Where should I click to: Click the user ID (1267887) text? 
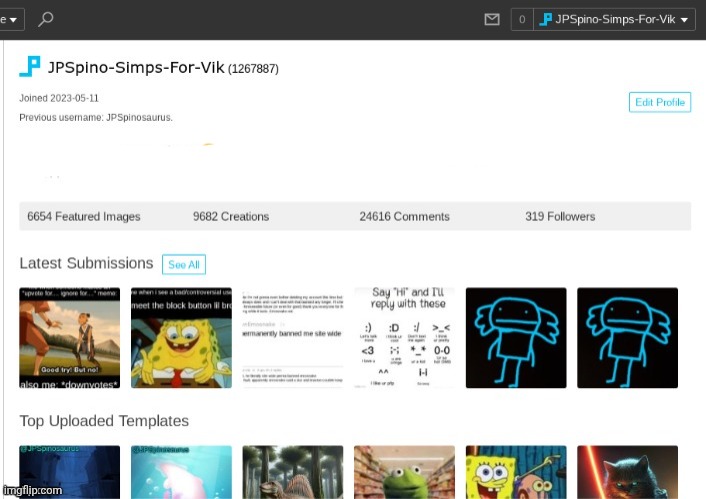coord(253,69)
